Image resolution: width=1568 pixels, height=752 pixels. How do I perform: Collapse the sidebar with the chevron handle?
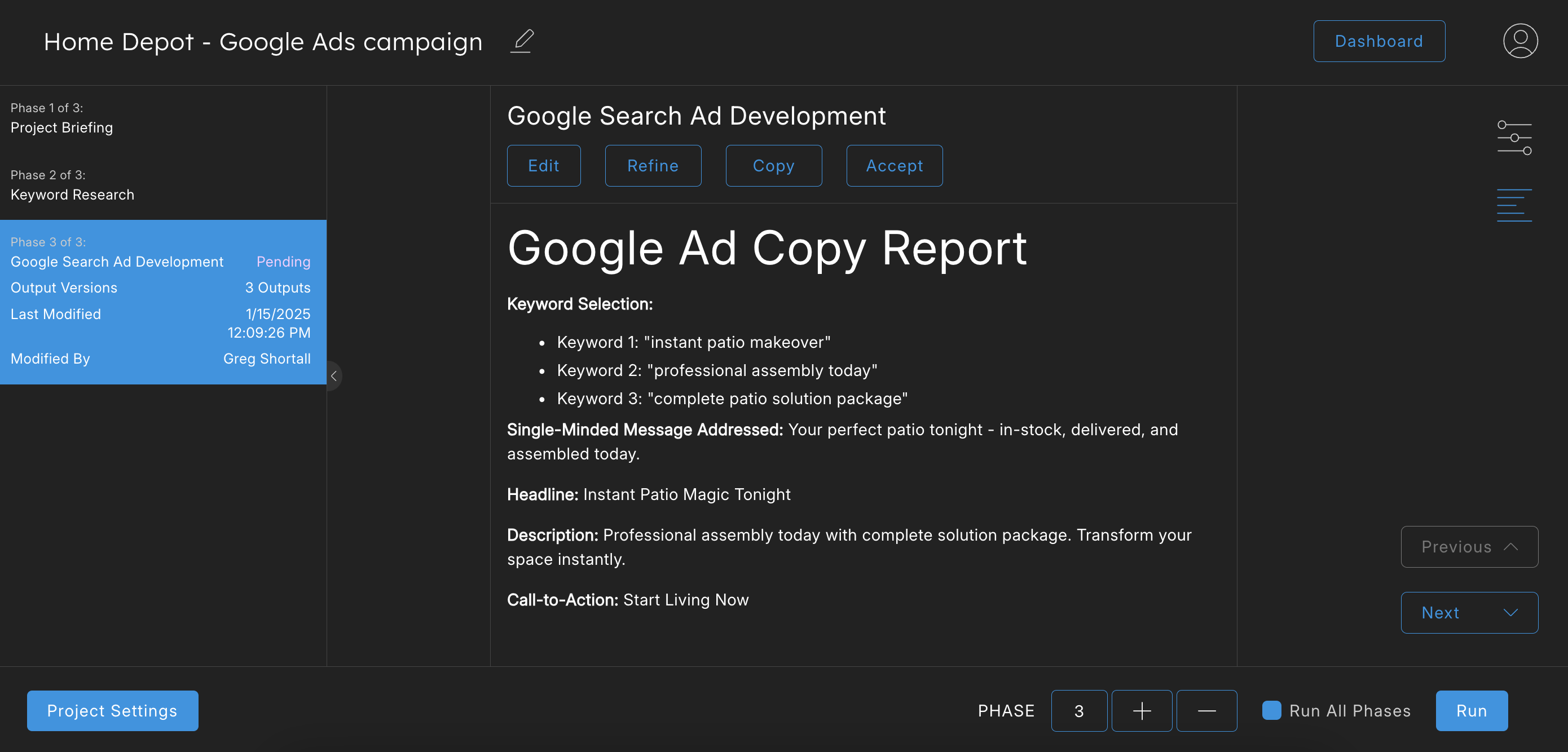(x=333, y=376)
